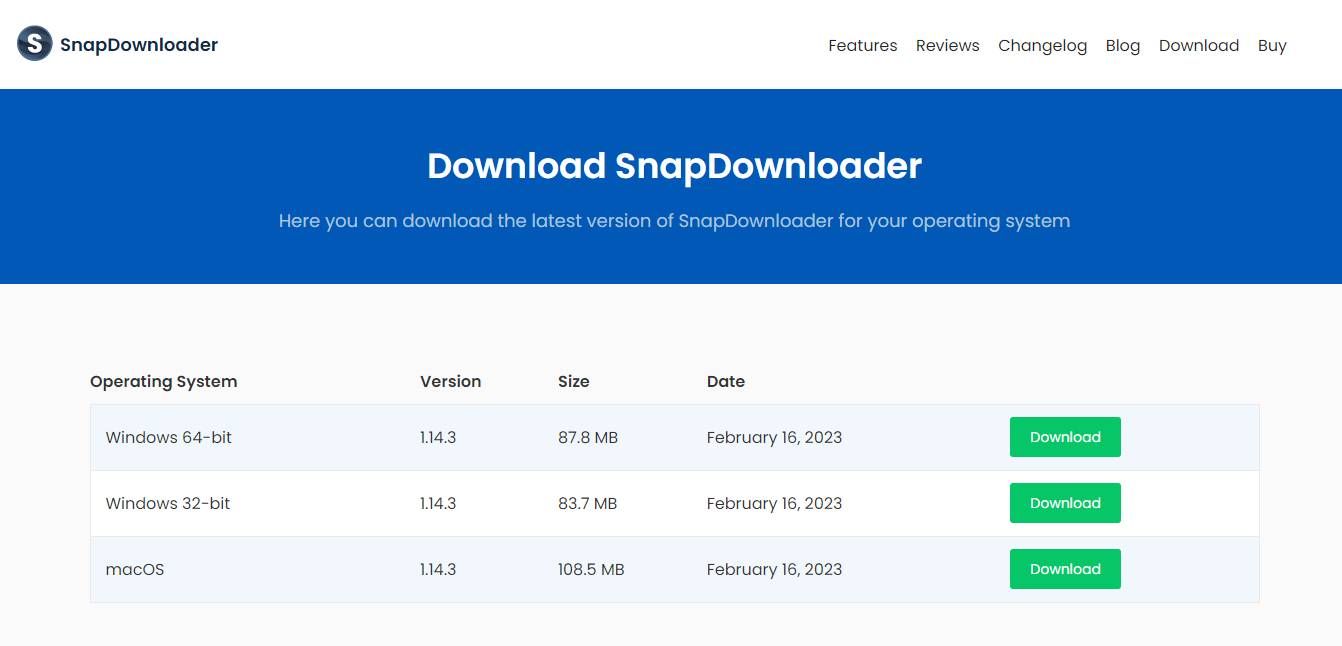Click the SnapDownloader logo icon
Screen dimensions: 1342x646
tap(35, 44)
